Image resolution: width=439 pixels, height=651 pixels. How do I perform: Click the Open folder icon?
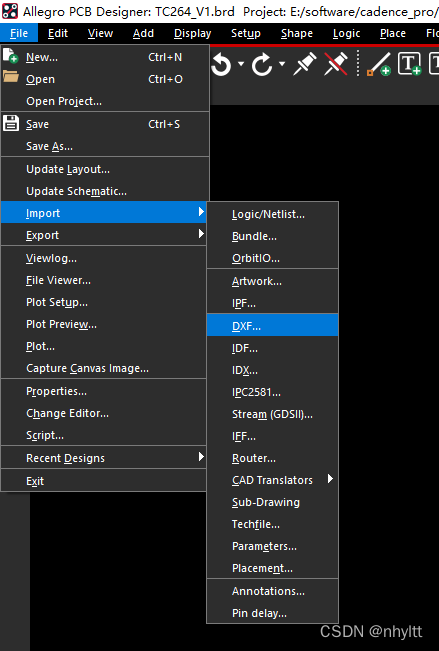coord(10,77)
